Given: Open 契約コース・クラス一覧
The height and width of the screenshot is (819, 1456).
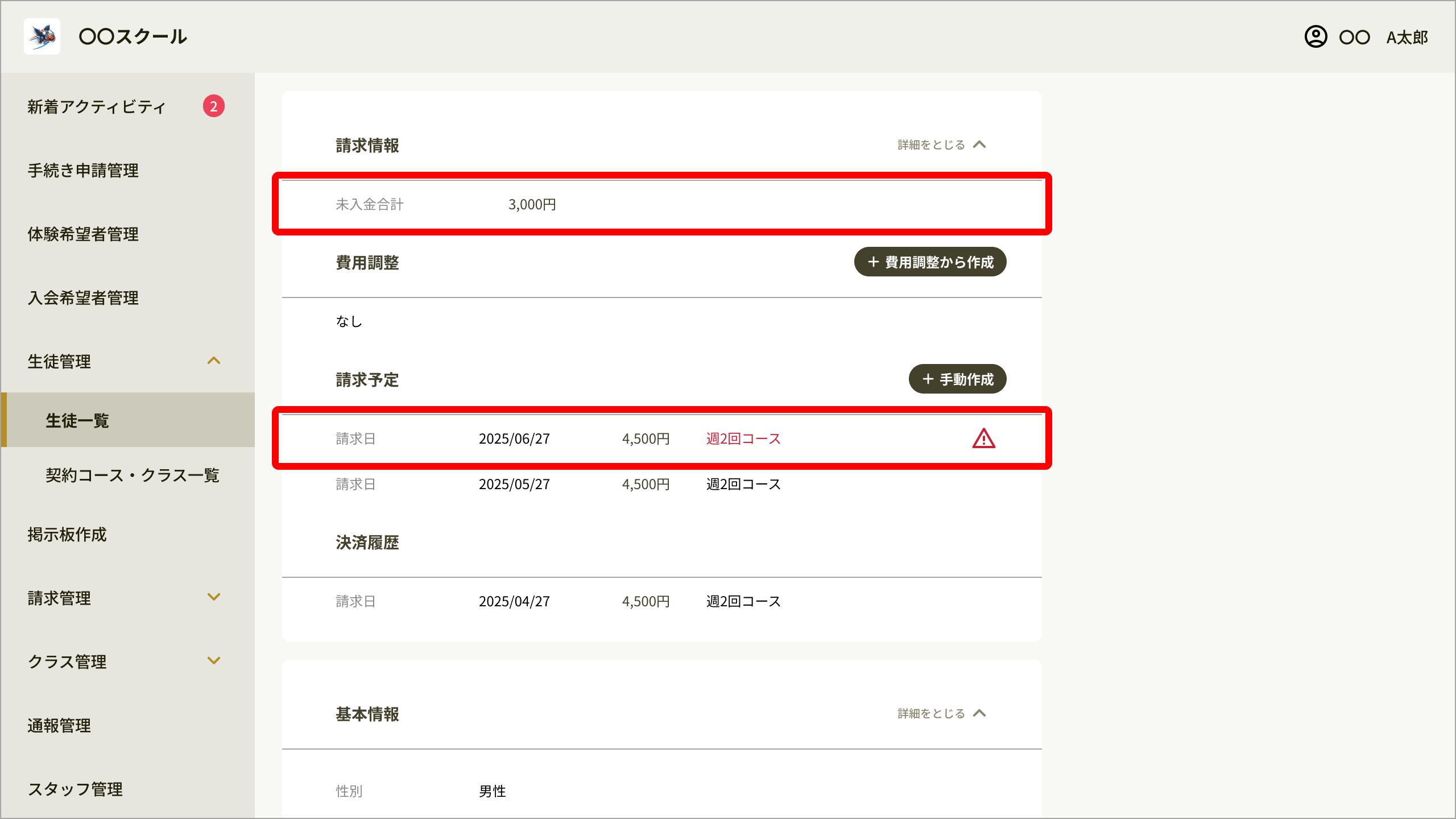Looking at the screenshot, I should pos(133,475).
